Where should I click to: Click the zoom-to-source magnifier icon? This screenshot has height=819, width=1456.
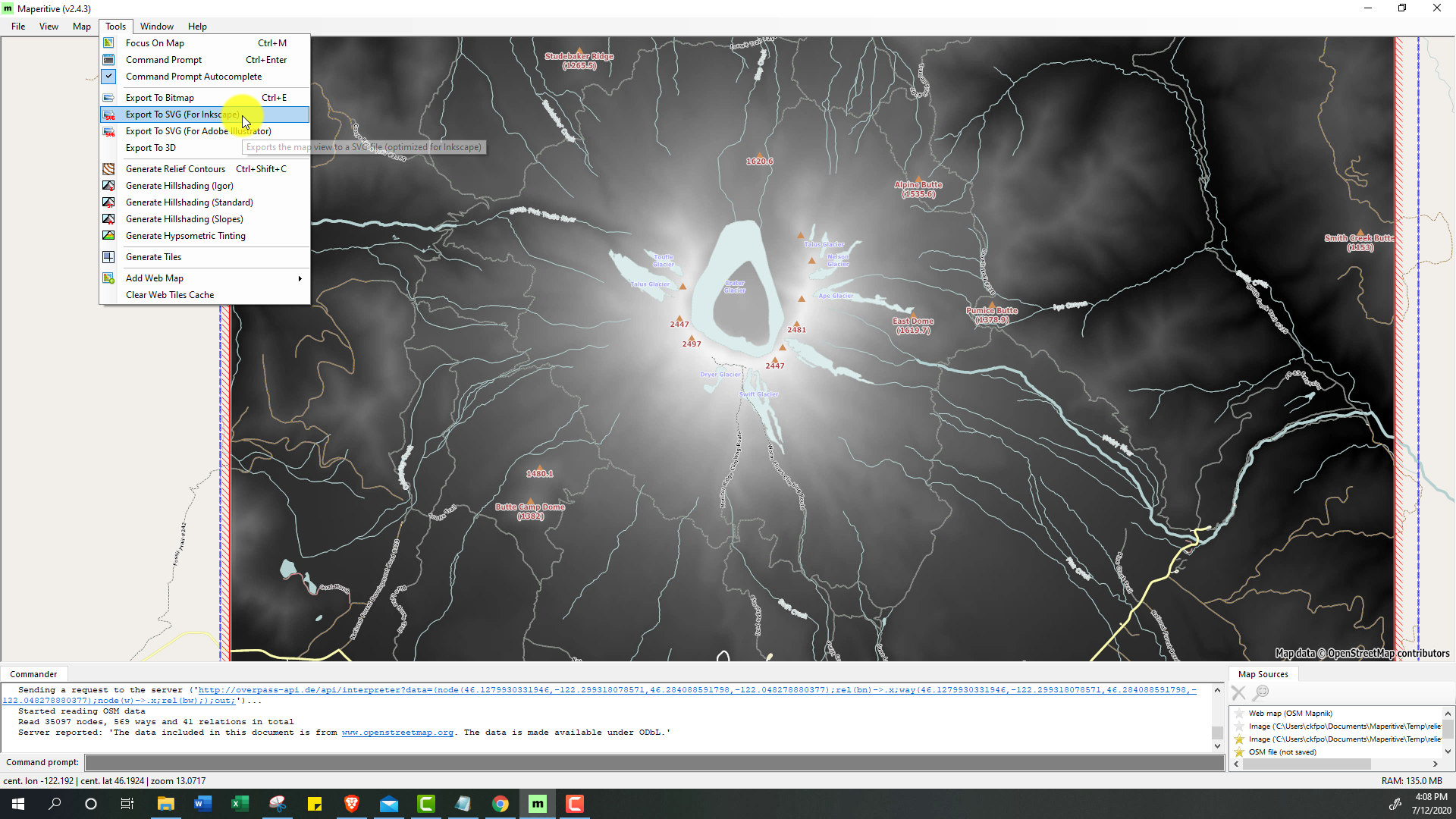1261,692
